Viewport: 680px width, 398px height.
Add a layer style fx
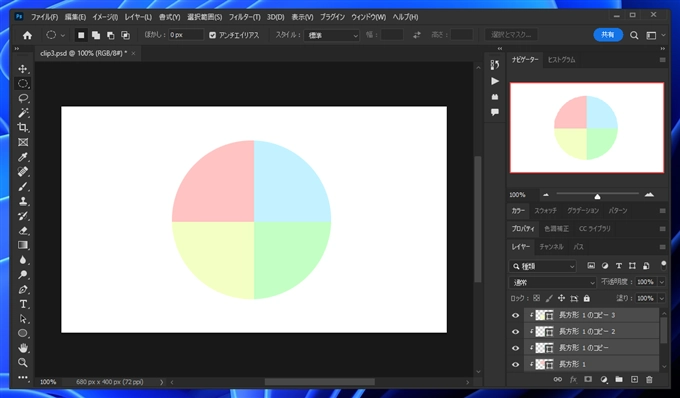[573, 379]
